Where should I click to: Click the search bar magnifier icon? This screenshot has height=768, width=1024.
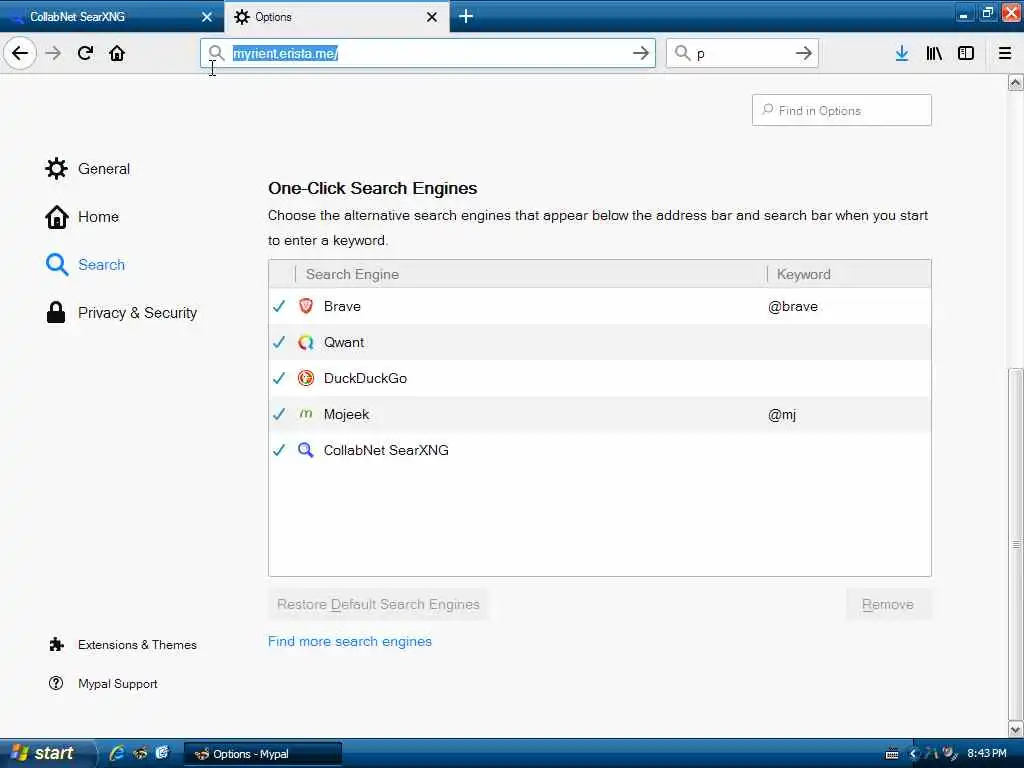(682, 53)
